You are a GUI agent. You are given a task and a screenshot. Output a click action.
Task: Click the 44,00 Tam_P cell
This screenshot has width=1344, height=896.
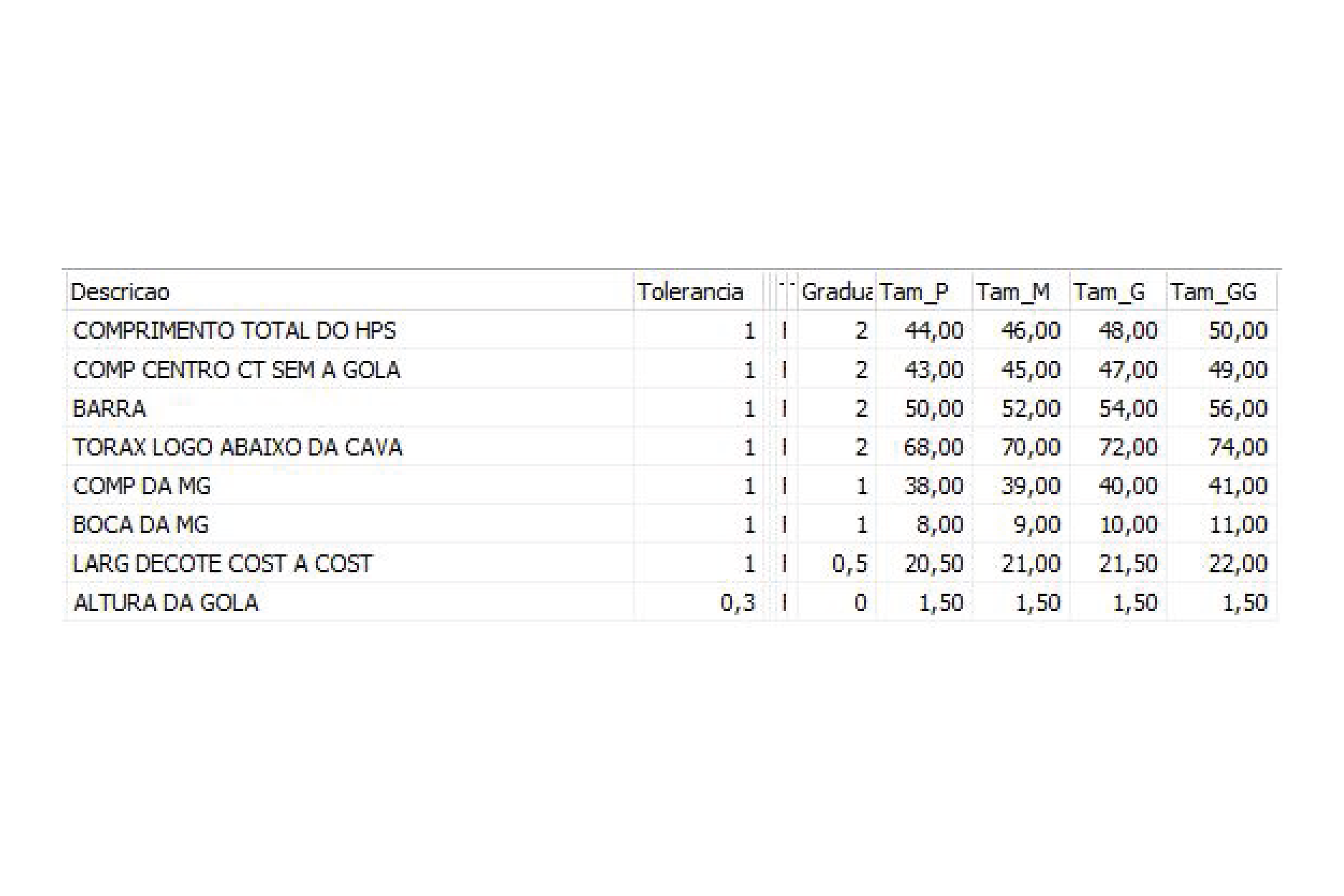click(923, 330)
